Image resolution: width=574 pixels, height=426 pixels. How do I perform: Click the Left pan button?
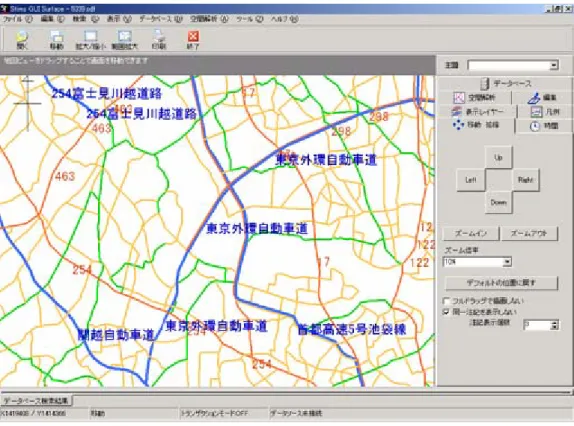(470, 180)
